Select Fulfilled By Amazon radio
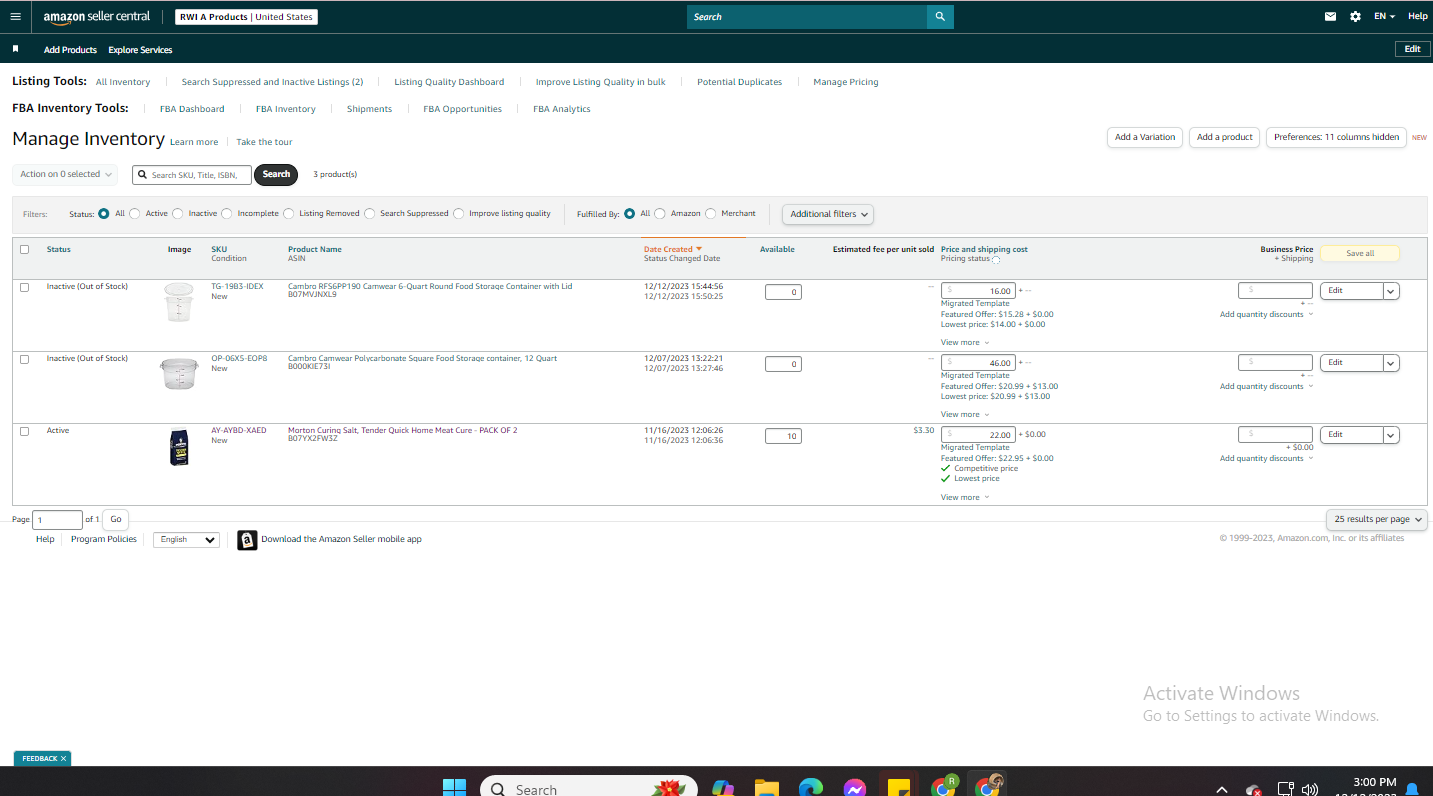Screen dimensions: 1433x796 click(660, 214)
